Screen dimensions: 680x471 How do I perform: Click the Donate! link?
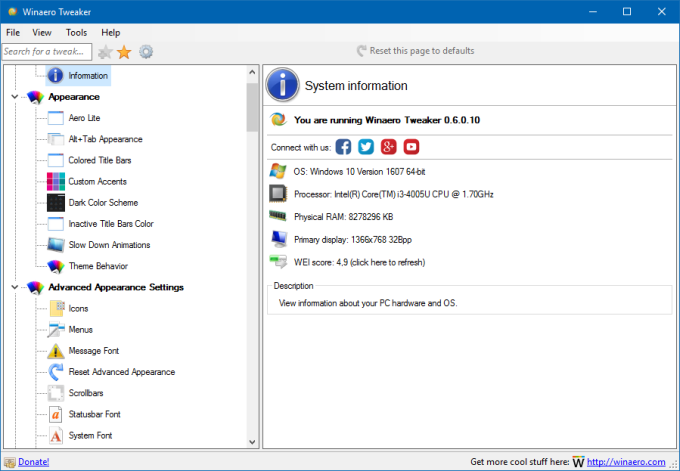[x=33, y=461]
